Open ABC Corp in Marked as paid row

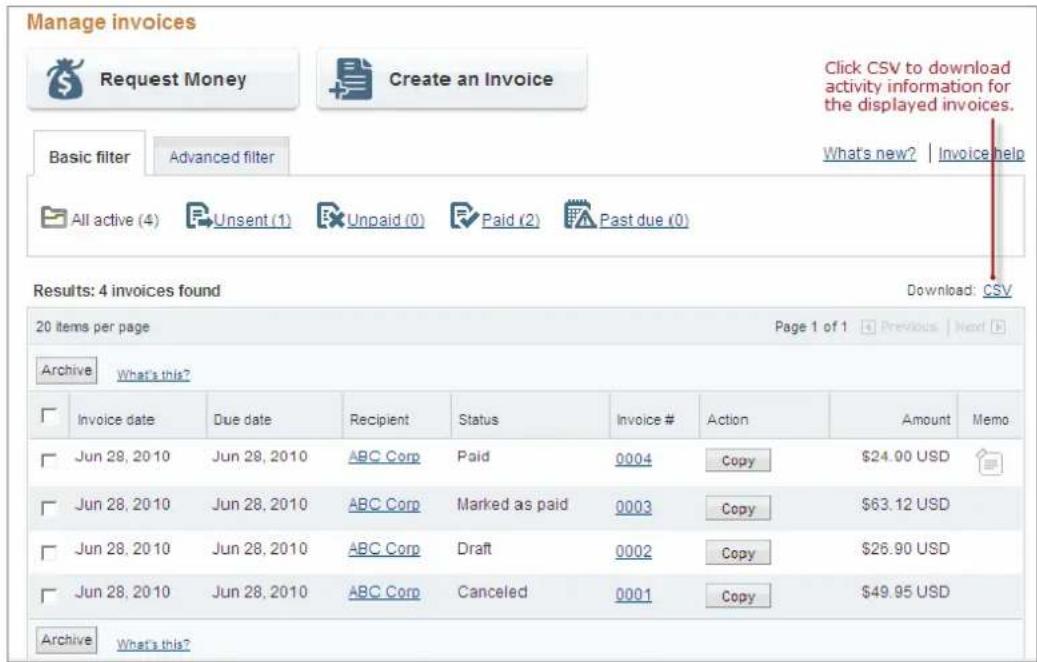point(384,505)
